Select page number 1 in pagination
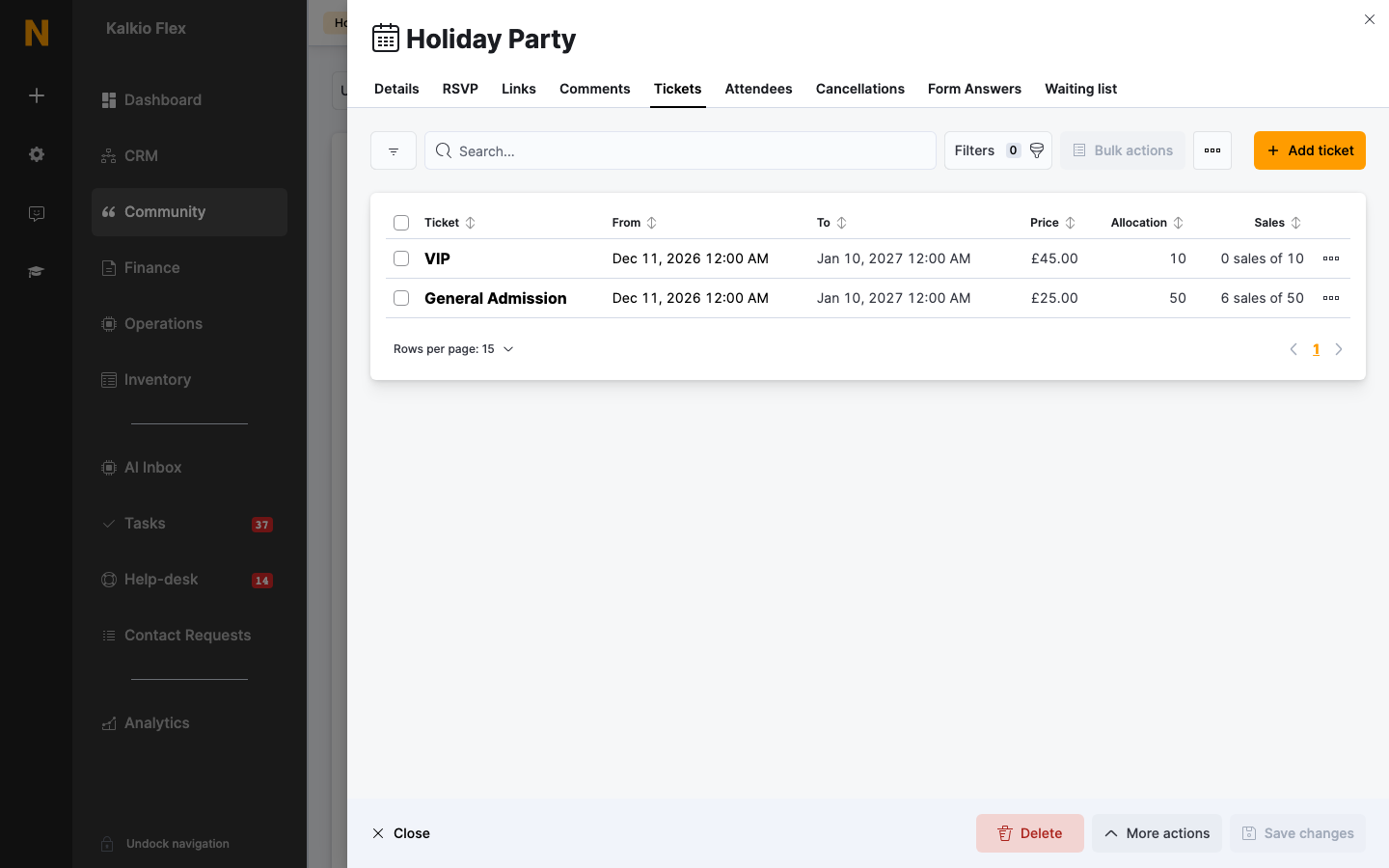Viewport: 1389px width, 868px height. point(1316,349)
